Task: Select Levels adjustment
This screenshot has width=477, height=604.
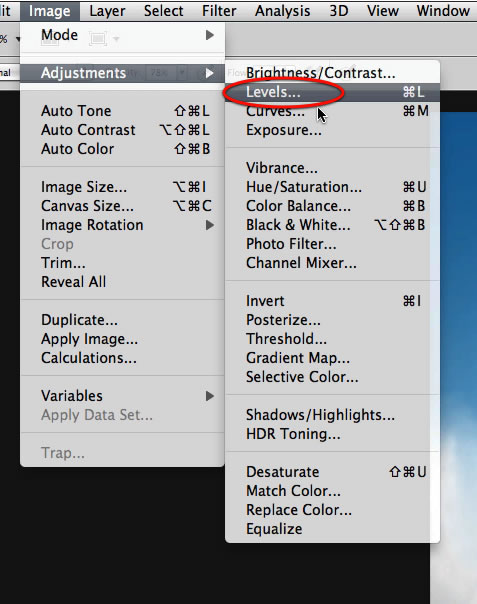Action: (x=333, y=92)
